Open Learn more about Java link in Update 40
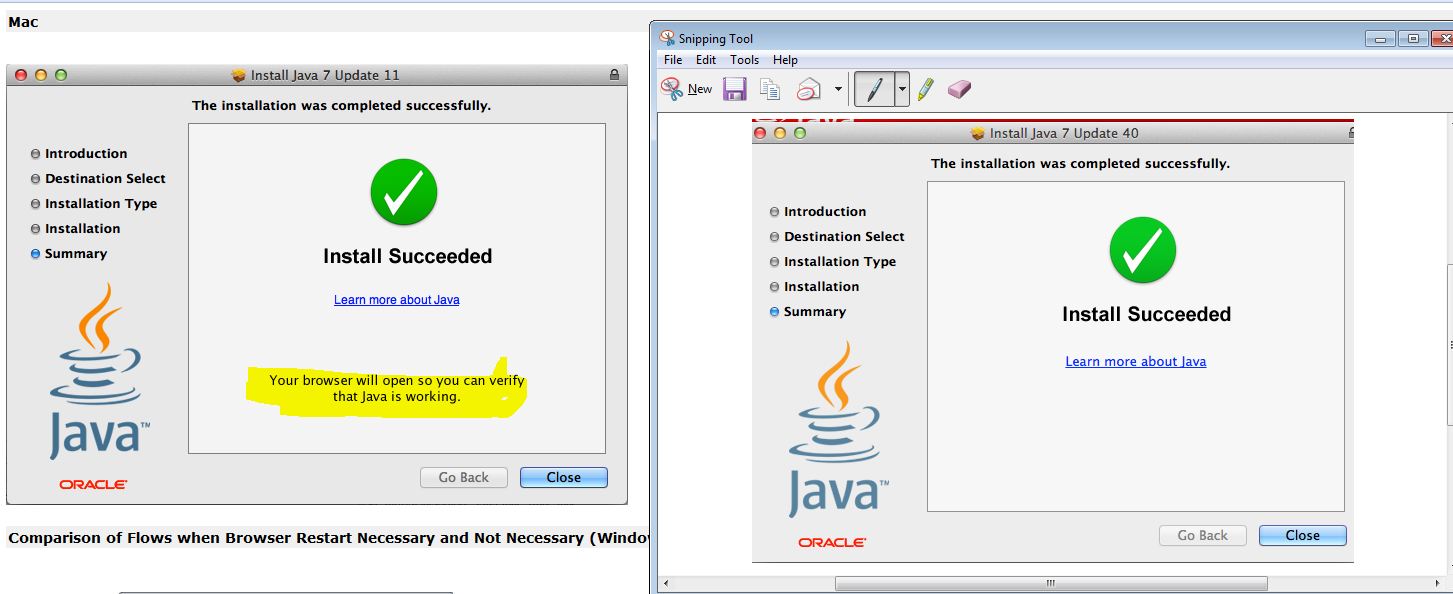Viewport: 1453px width, 594px height. (x=1135, y=362)
